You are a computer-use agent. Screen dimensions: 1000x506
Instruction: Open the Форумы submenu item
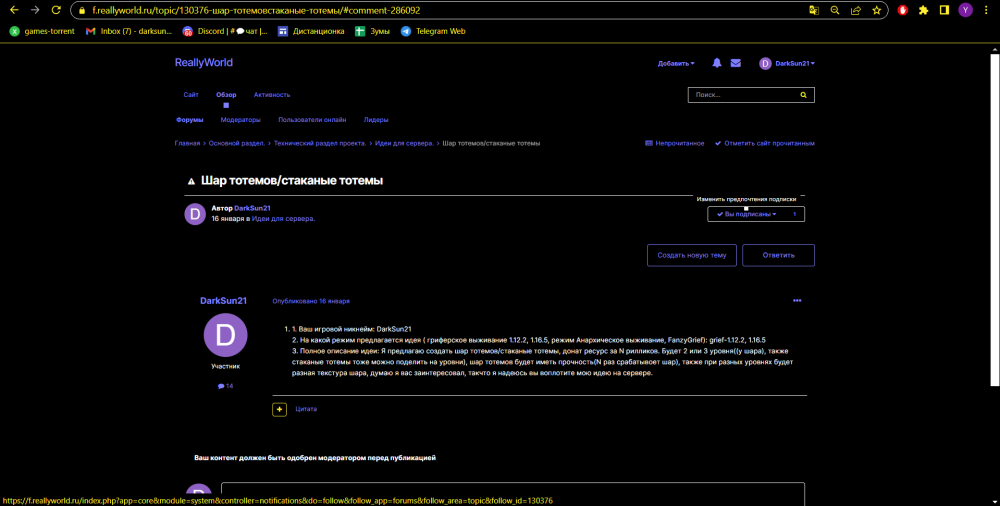tap(189, 119)
